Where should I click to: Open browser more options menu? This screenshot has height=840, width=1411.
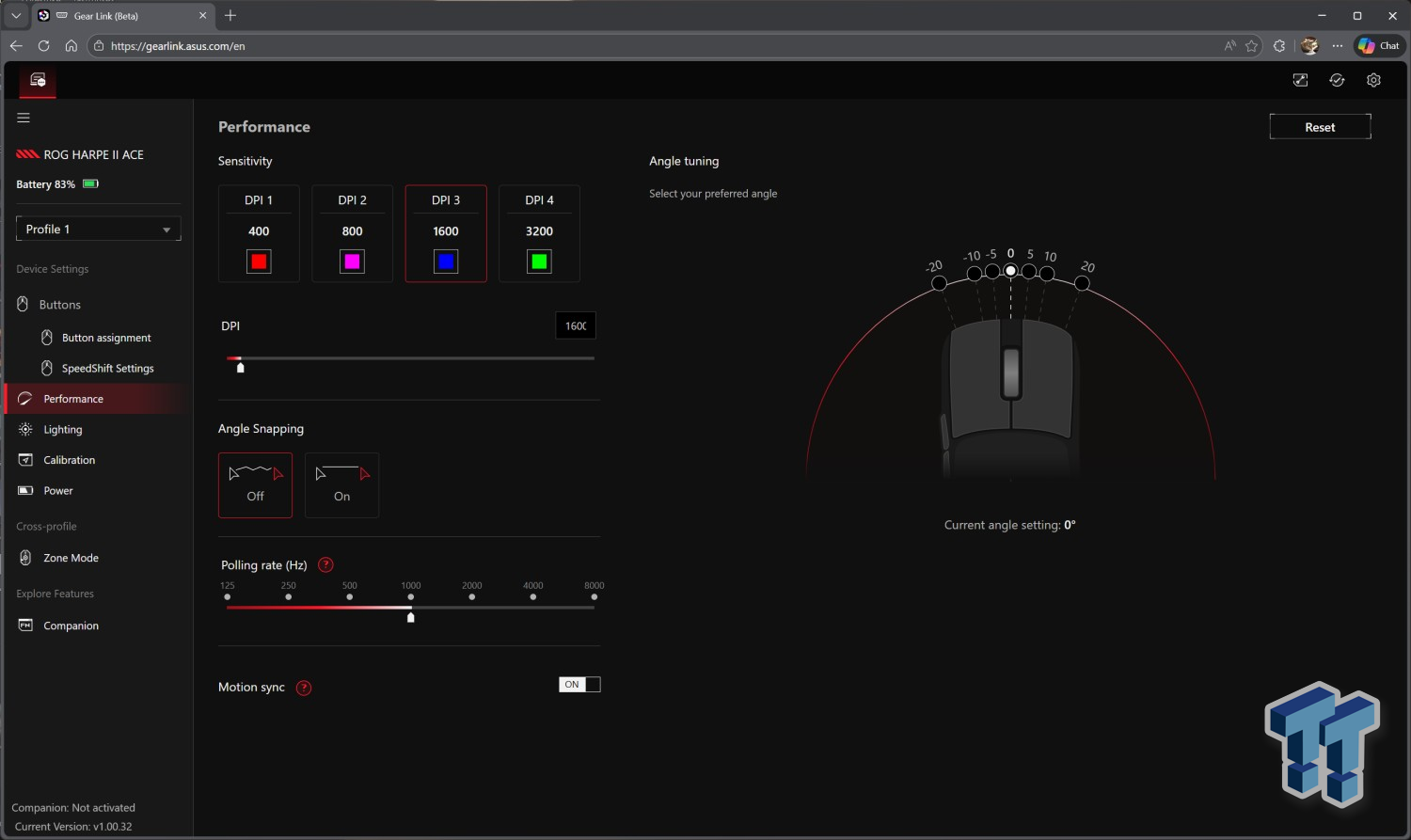coord(1338,45)
